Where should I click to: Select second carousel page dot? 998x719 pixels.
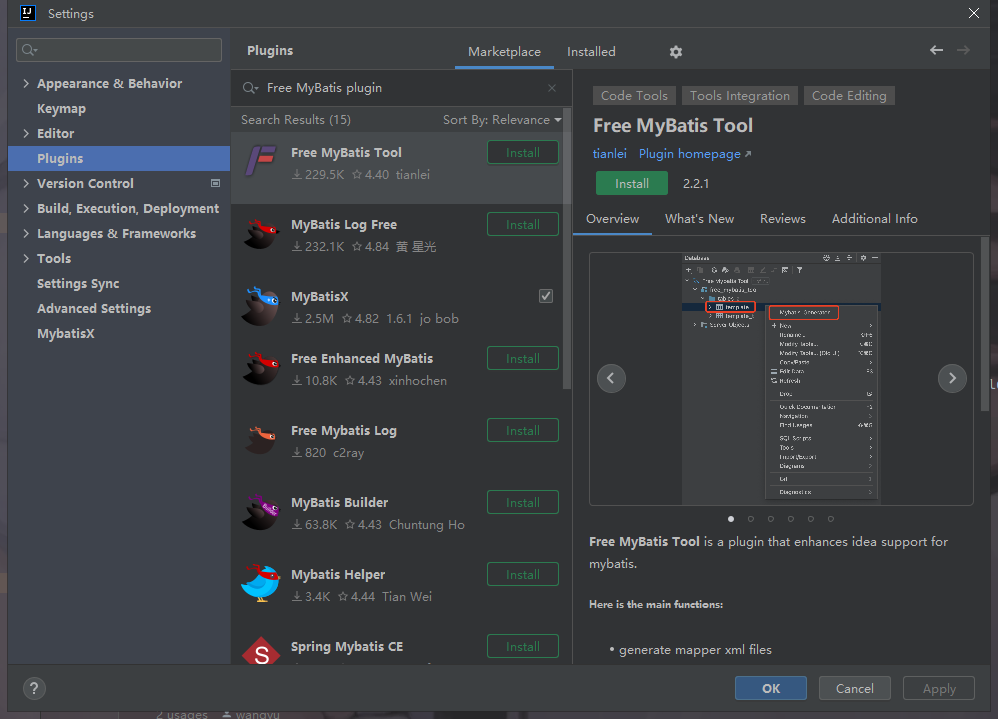coord(750,519)
